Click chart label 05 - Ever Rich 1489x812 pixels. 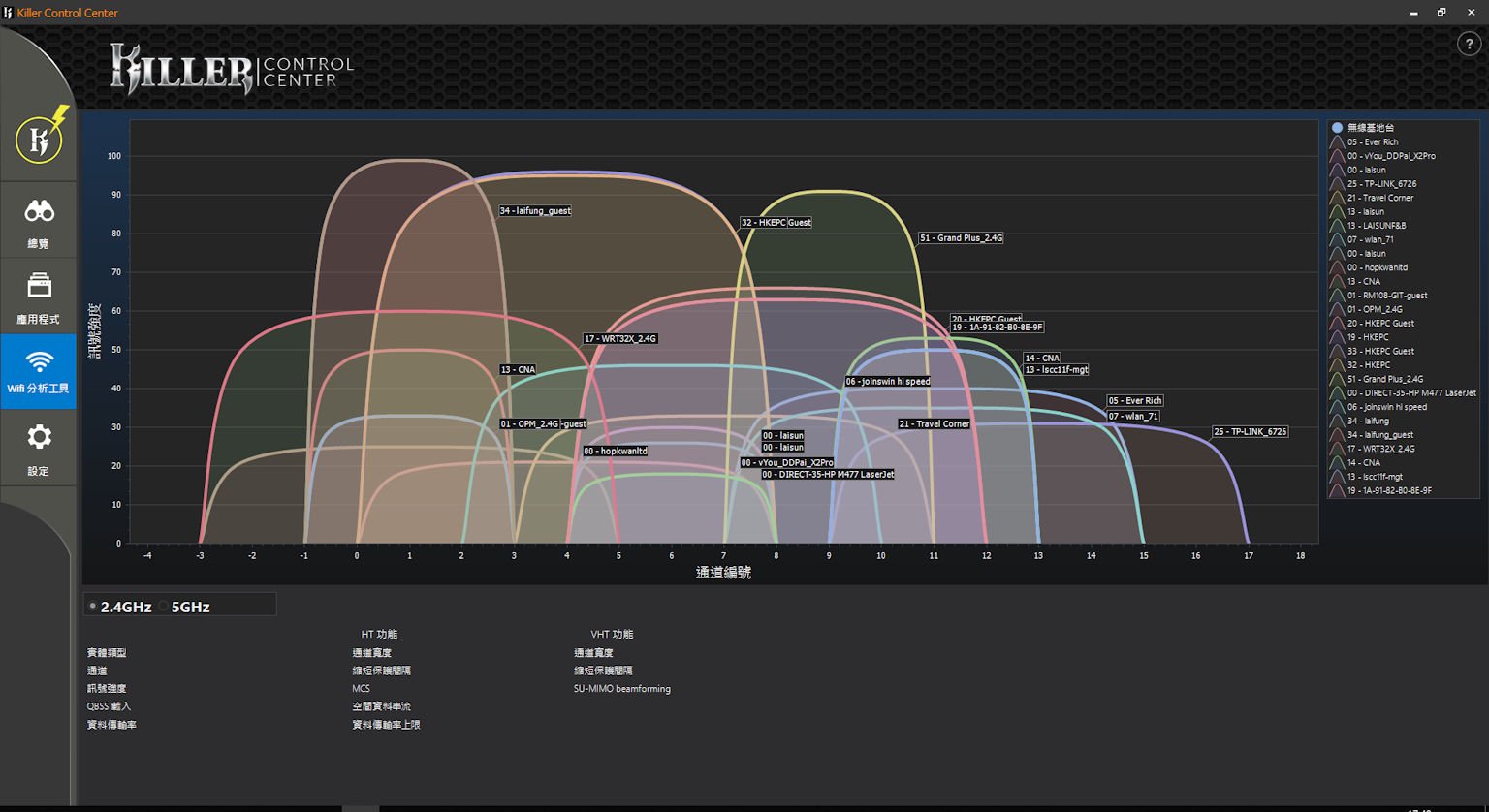(x=1135, y=400)
